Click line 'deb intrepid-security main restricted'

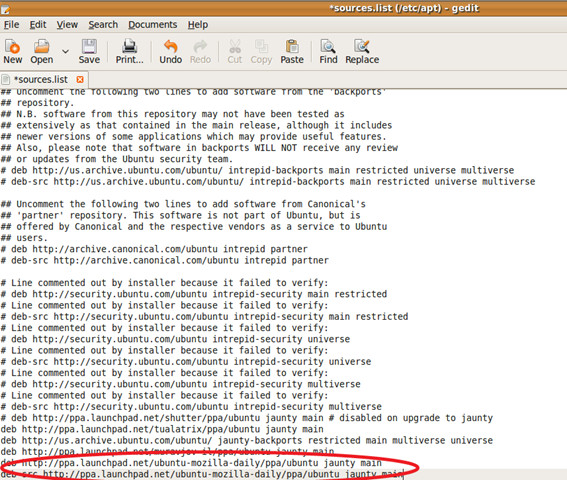[193, 294]
